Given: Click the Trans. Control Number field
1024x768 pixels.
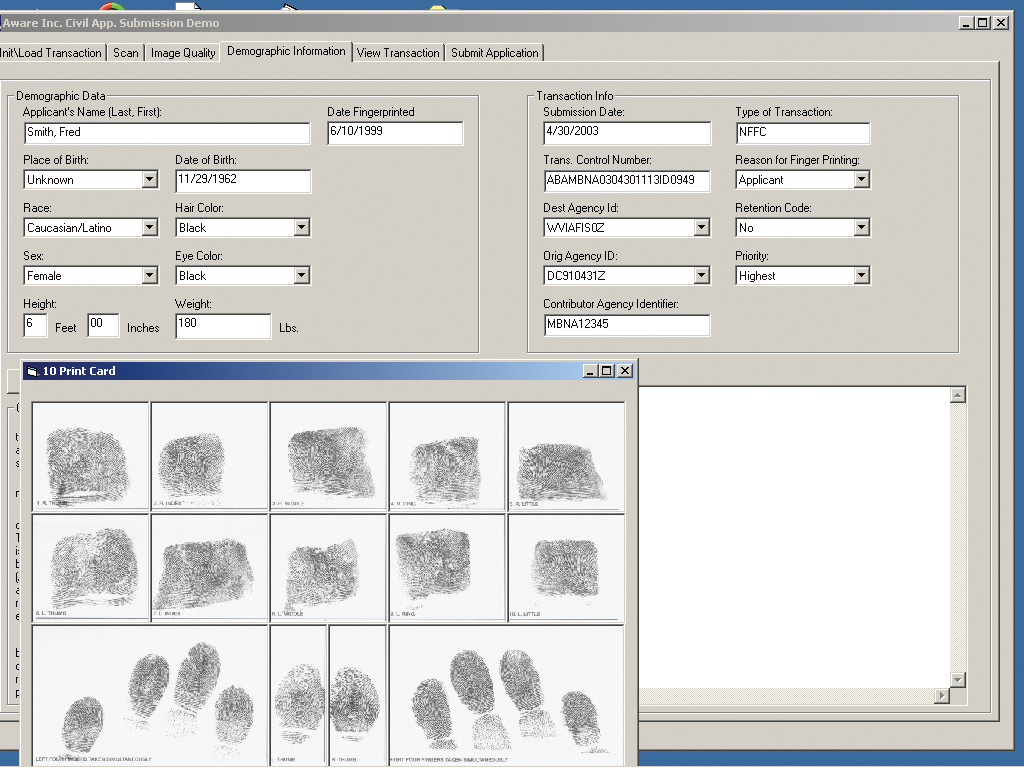Looking at the screenshot, I should point(626,181).
